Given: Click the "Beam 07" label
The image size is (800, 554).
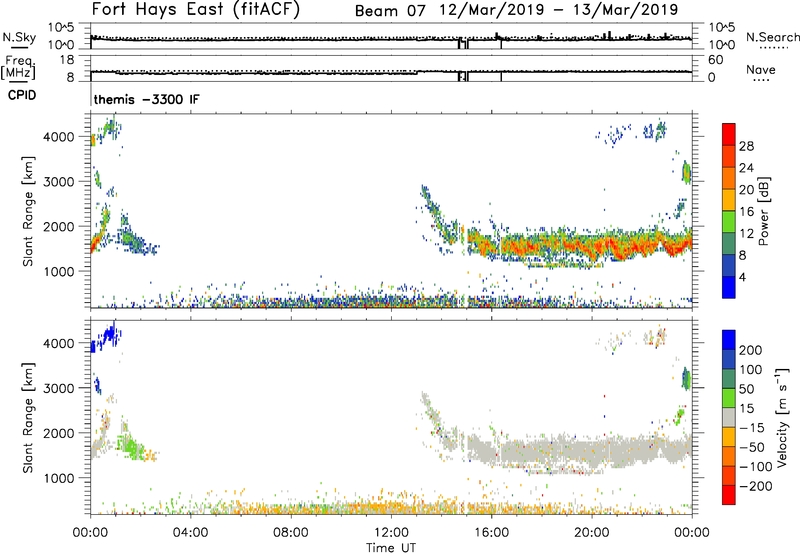Looking at the screenshot, I should coord(390,11).
